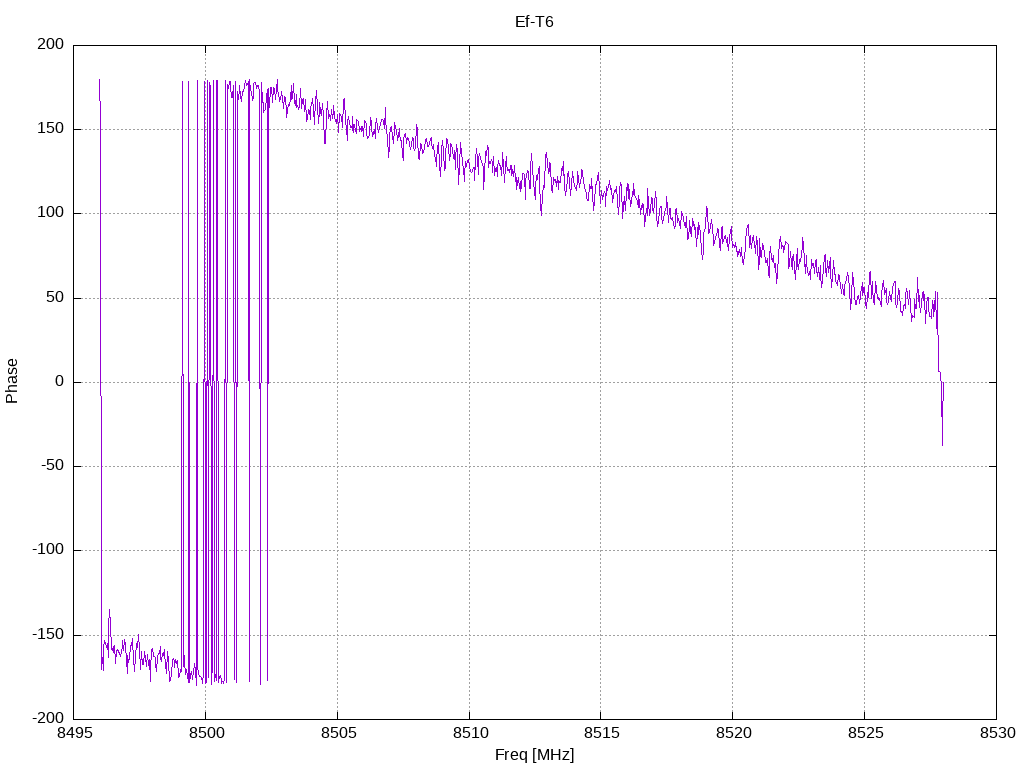Click the 8525 x-axis tick label
This screenshot has width=1024, height=768.
tap(865, 733)
